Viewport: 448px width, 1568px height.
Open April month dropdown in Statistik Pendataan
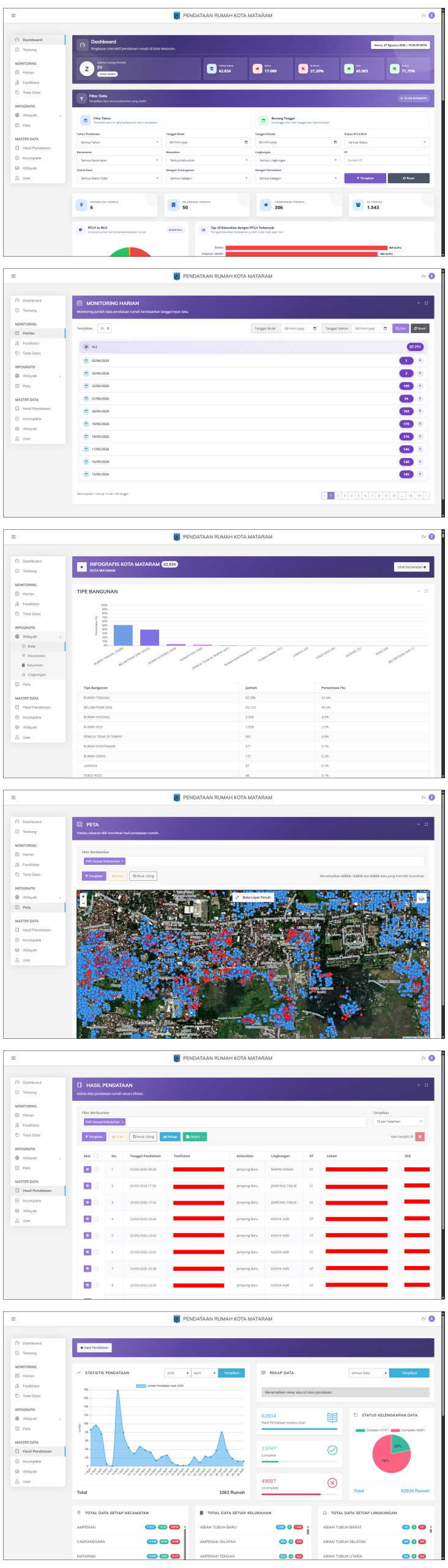[204, 1373]
